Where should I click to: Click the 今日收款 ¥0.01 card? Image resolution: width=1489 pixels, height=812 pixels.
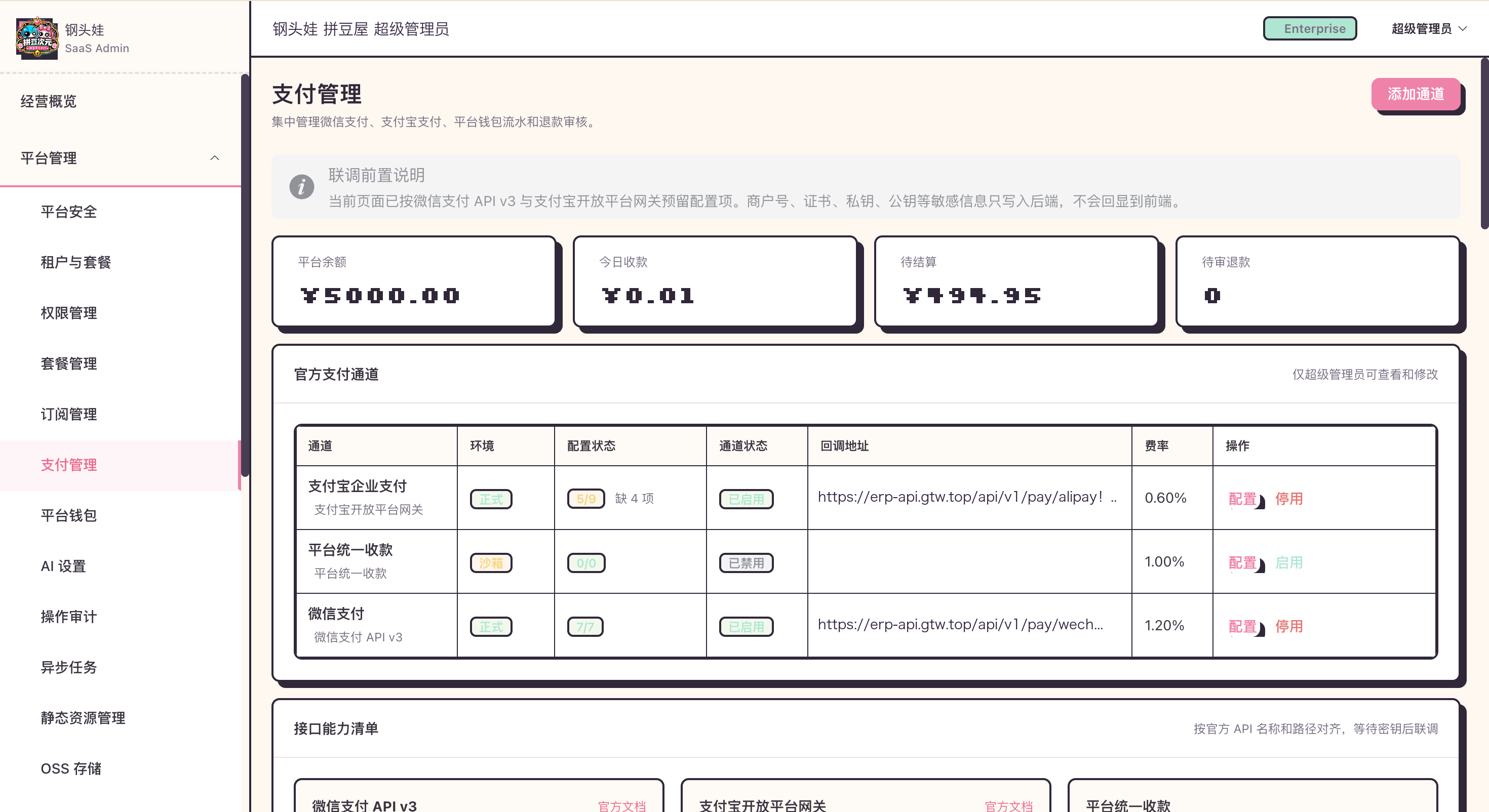(715, 281)
